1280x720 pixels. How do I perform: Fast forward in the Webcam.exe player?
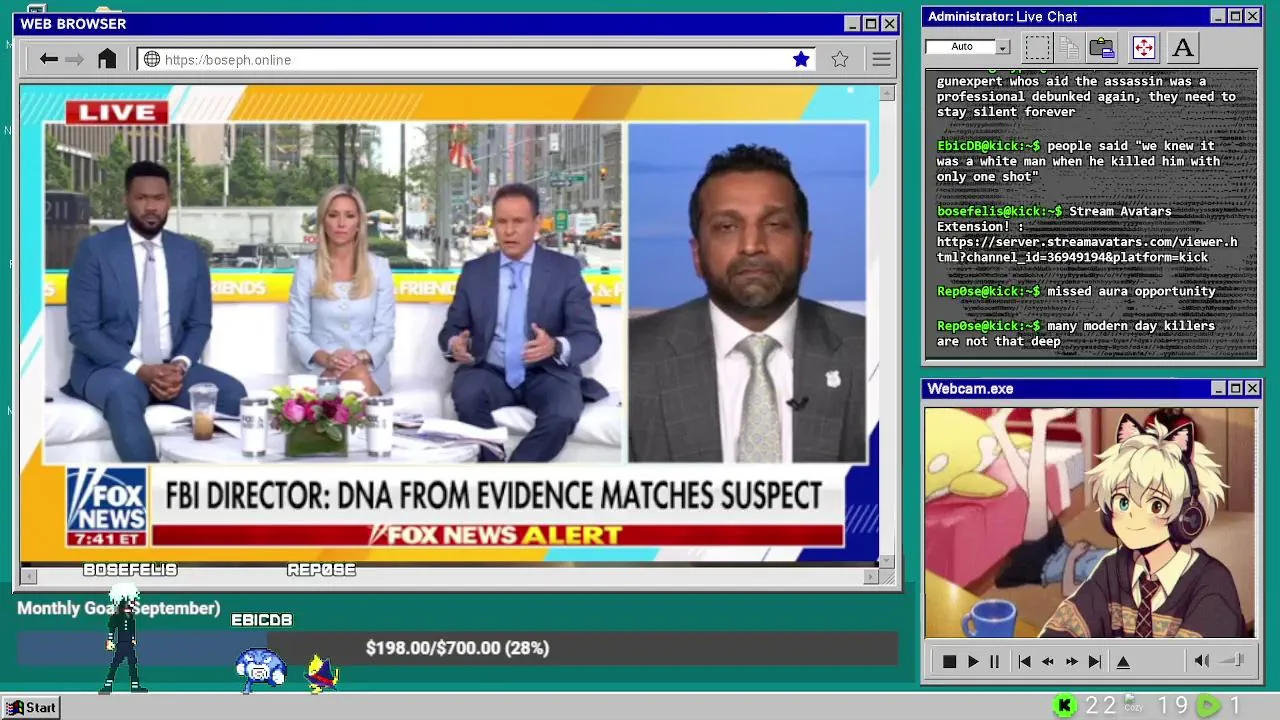click(x=1072, y=661)
